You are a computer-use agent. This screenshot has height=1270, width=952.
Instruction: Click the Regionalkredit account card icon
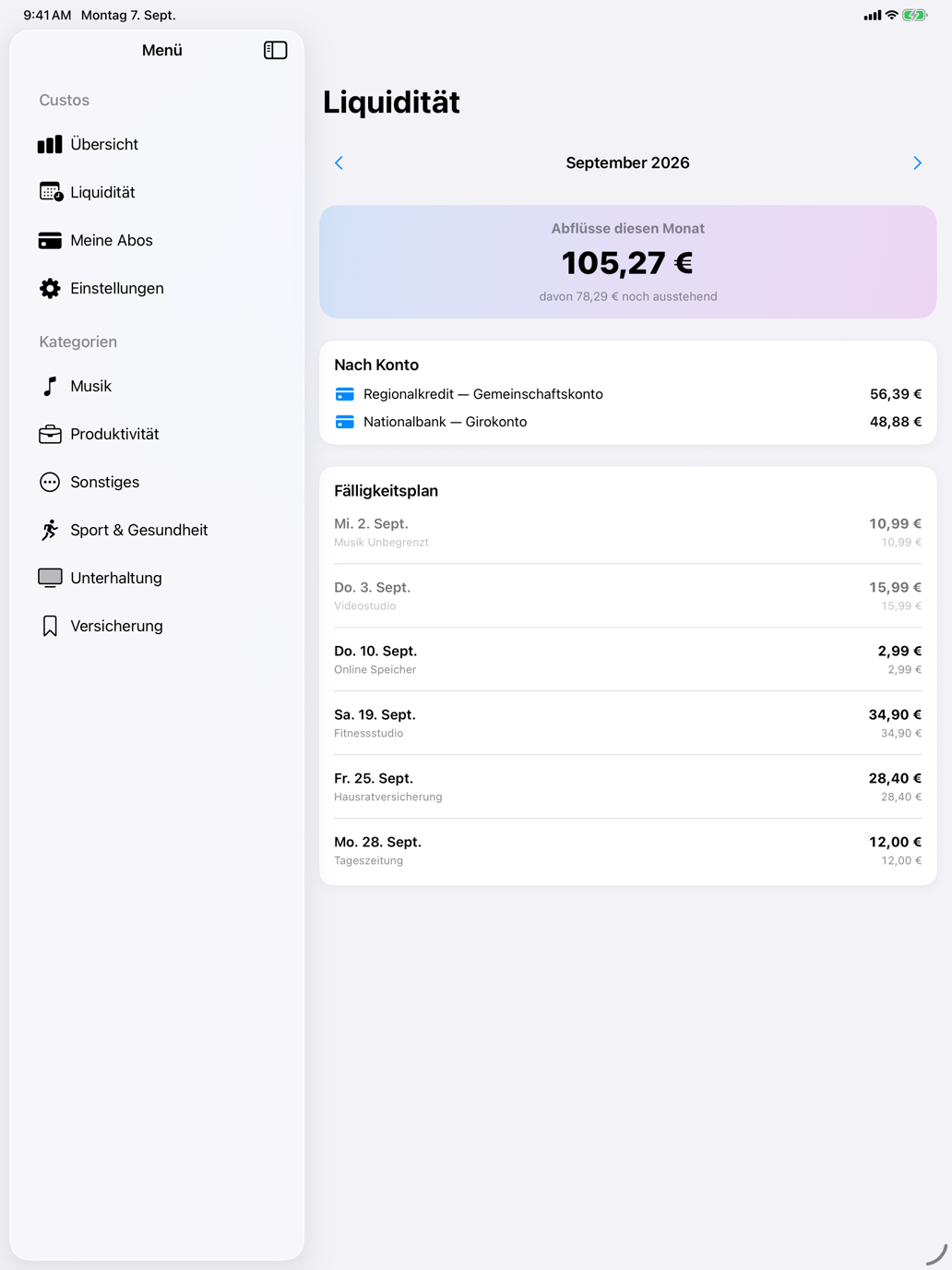click(x=345, y=394)
